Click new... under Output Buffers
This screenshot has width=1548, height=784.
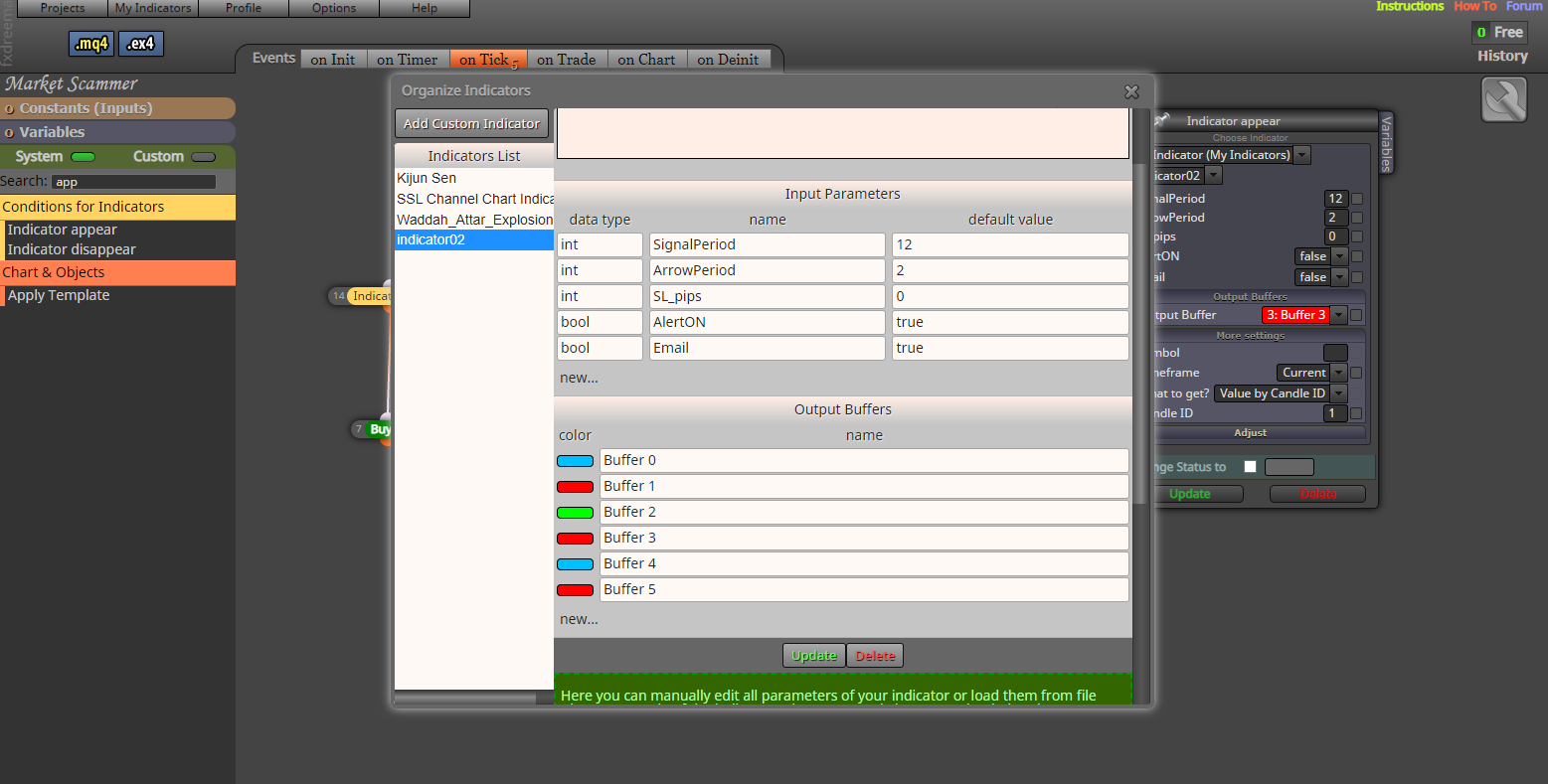tap(579, 619)
